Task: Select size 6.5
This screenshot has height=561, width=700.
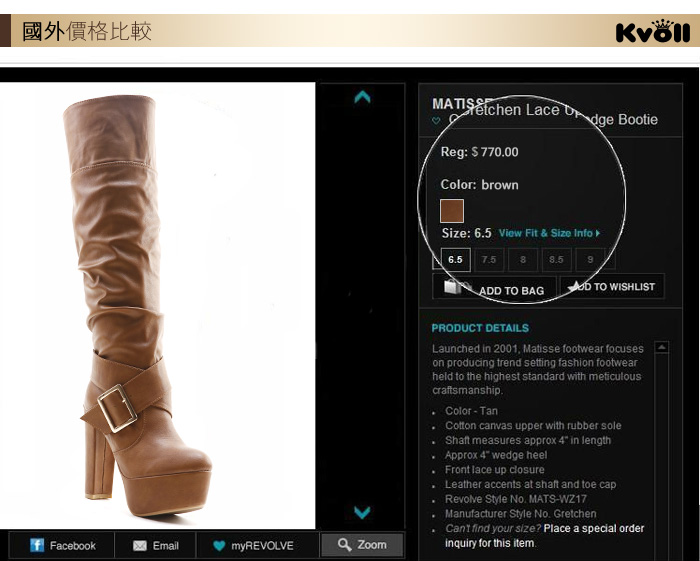Action: click(x=454, y=259)
